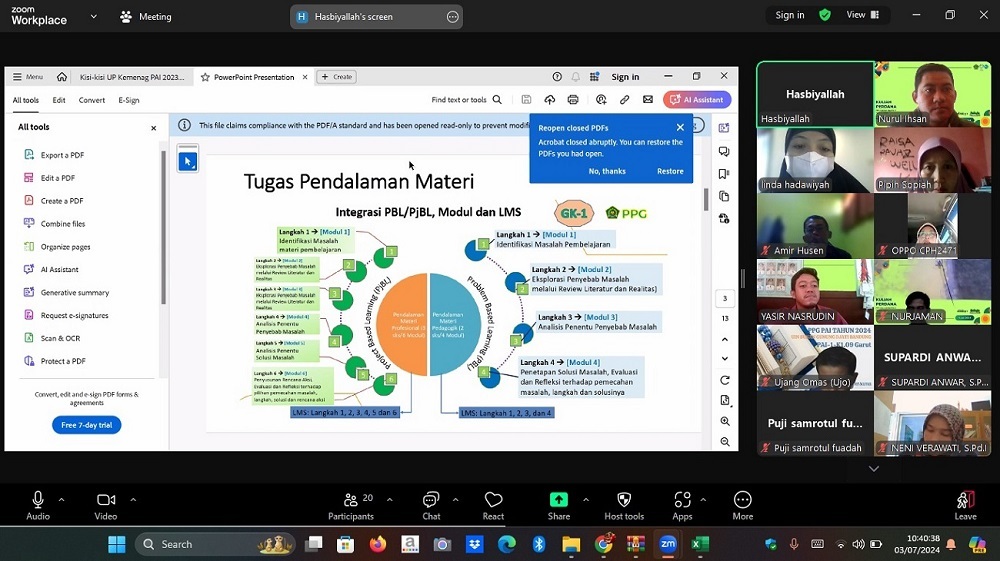Upload PDF to cloud icon
The width and height of the screenshot is (1000, 561).
click(549, 99)
